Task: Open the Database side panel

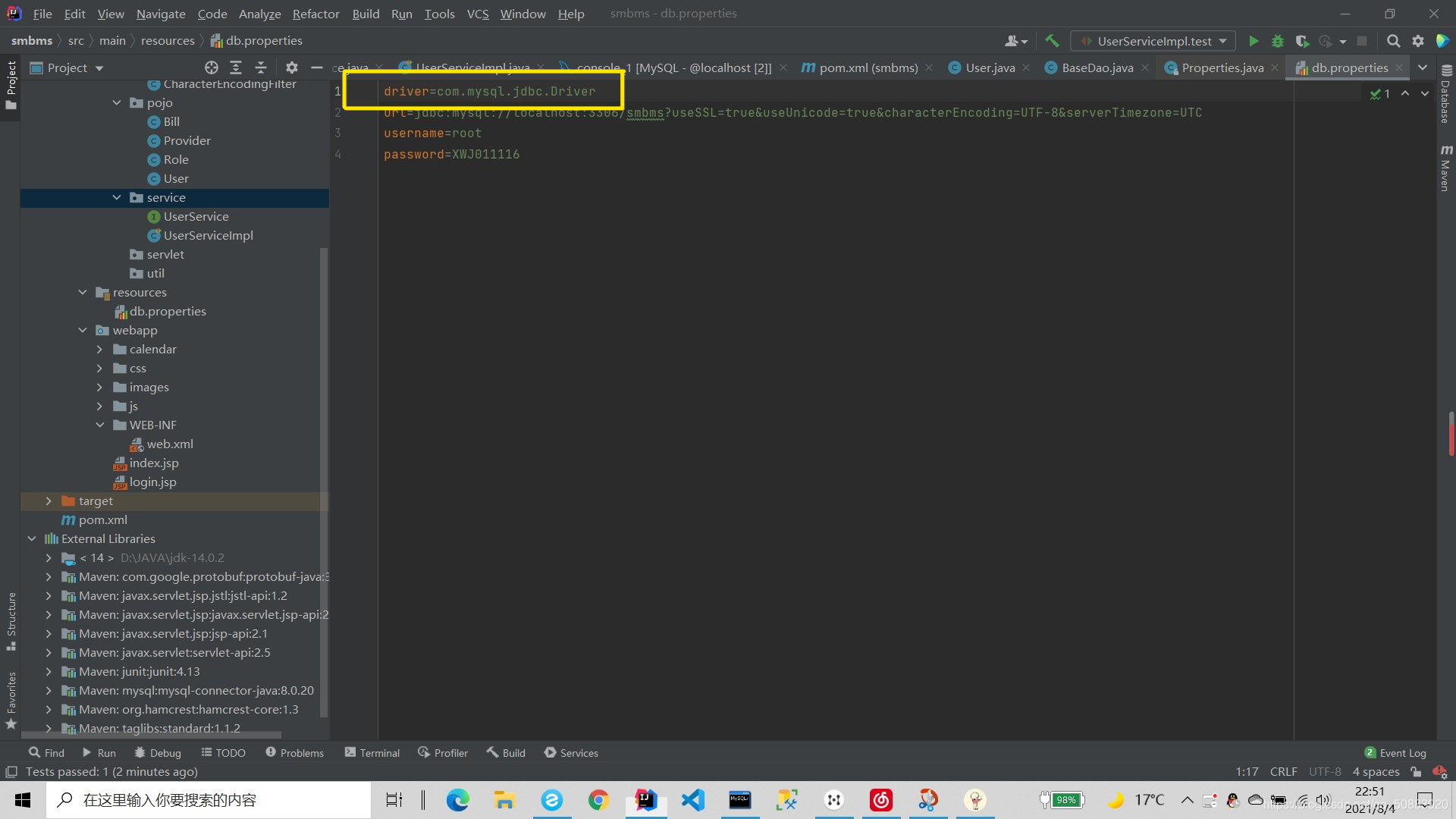Action: pos(1445,95)
